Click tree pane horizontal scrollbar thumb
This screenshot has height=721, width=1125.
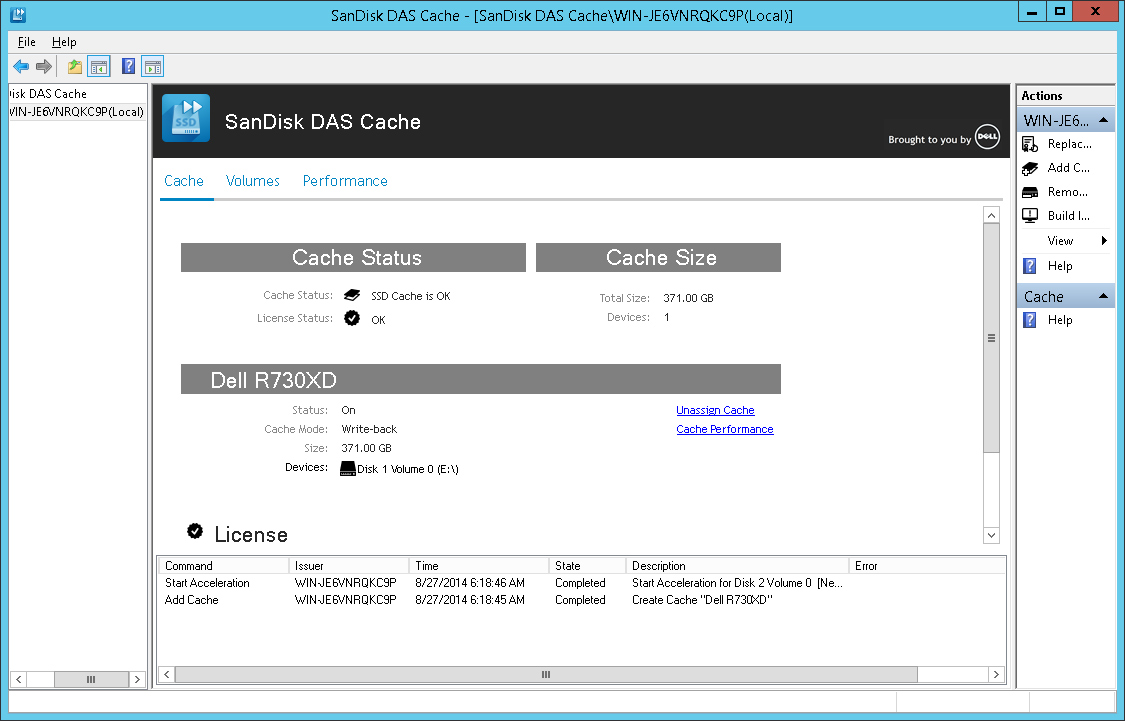click(x=91, y=679)
